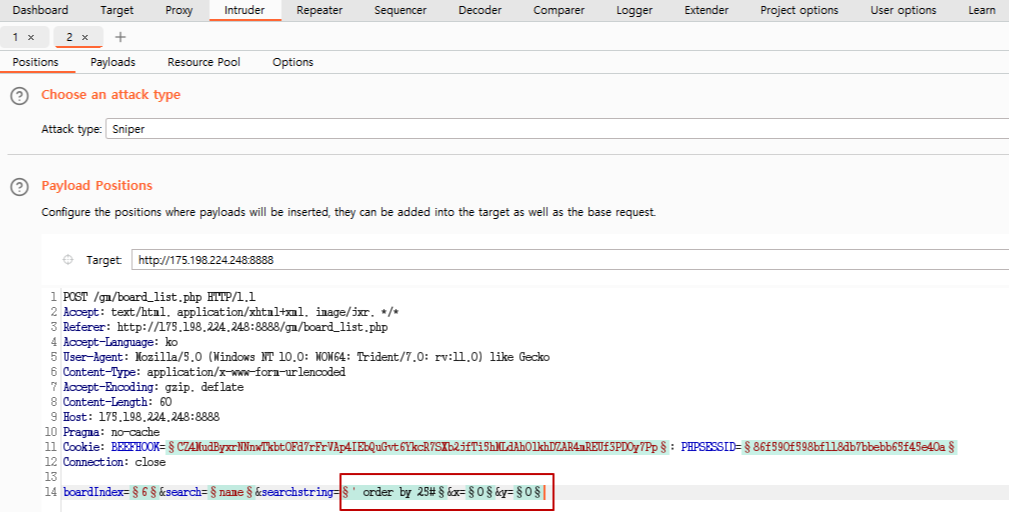Viewport: 1009px width, 512px height.
Task: Open the Options sub-tab
Action: [293, 62]
